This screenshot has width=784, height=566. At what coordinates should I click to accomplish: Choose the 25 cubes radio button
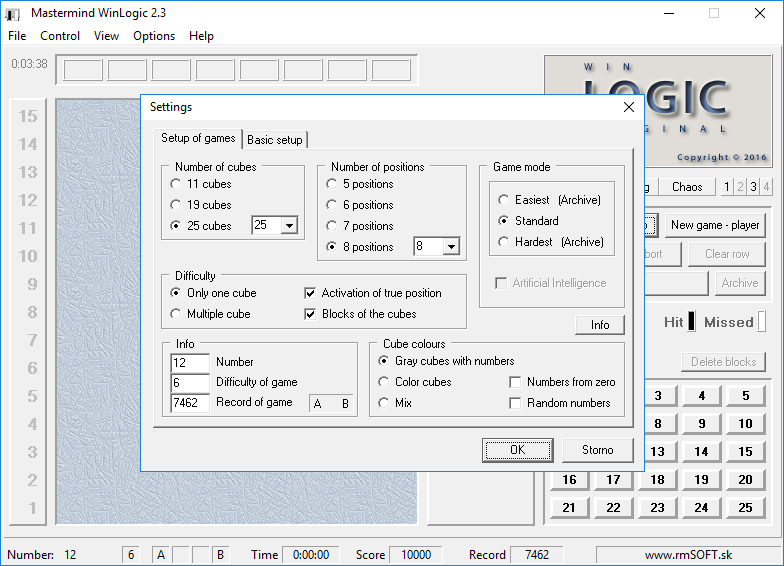click(176, 226)
